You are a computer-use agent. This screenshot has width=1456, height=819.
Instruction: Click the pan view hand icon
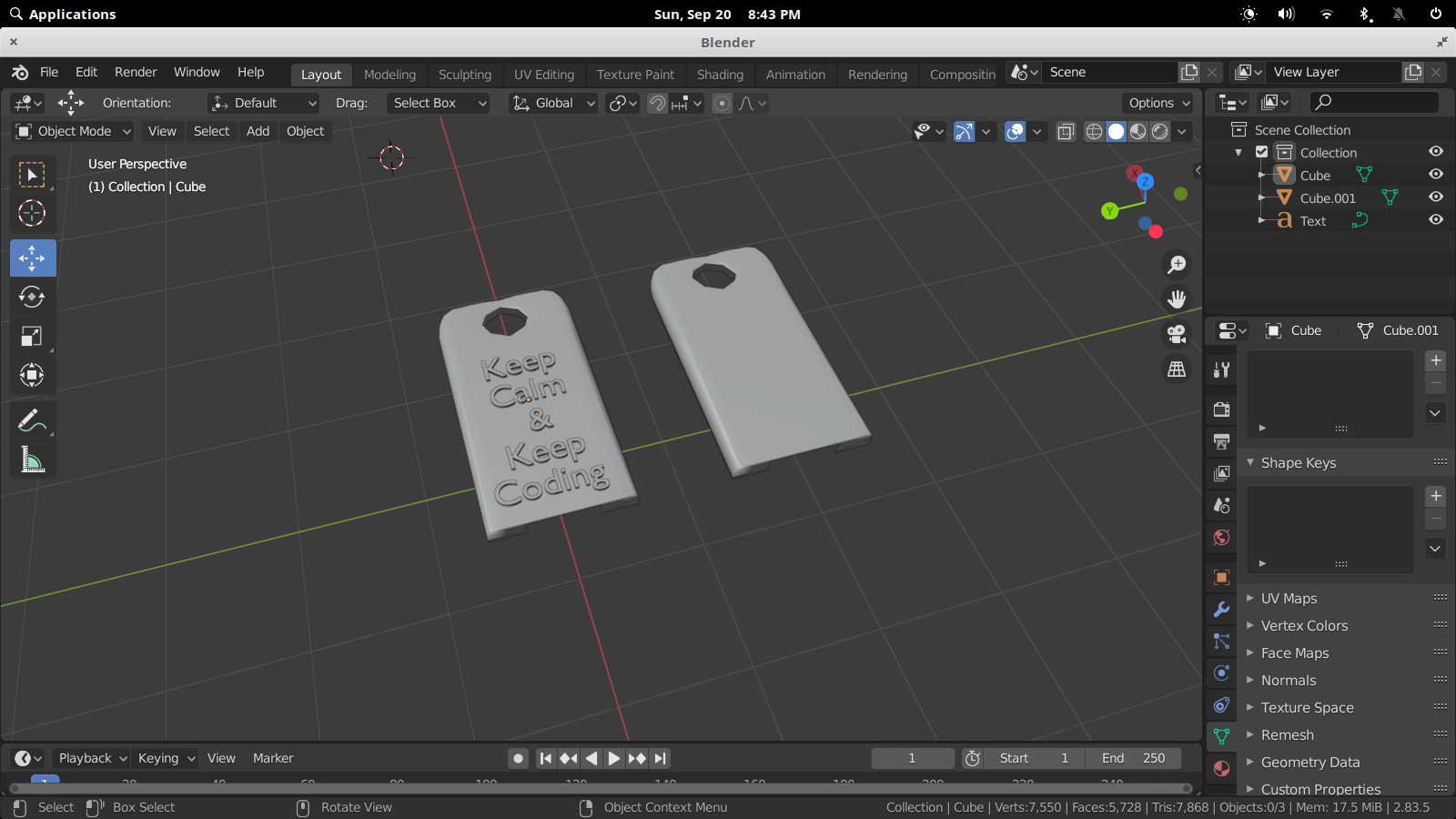click(1177, 299)
